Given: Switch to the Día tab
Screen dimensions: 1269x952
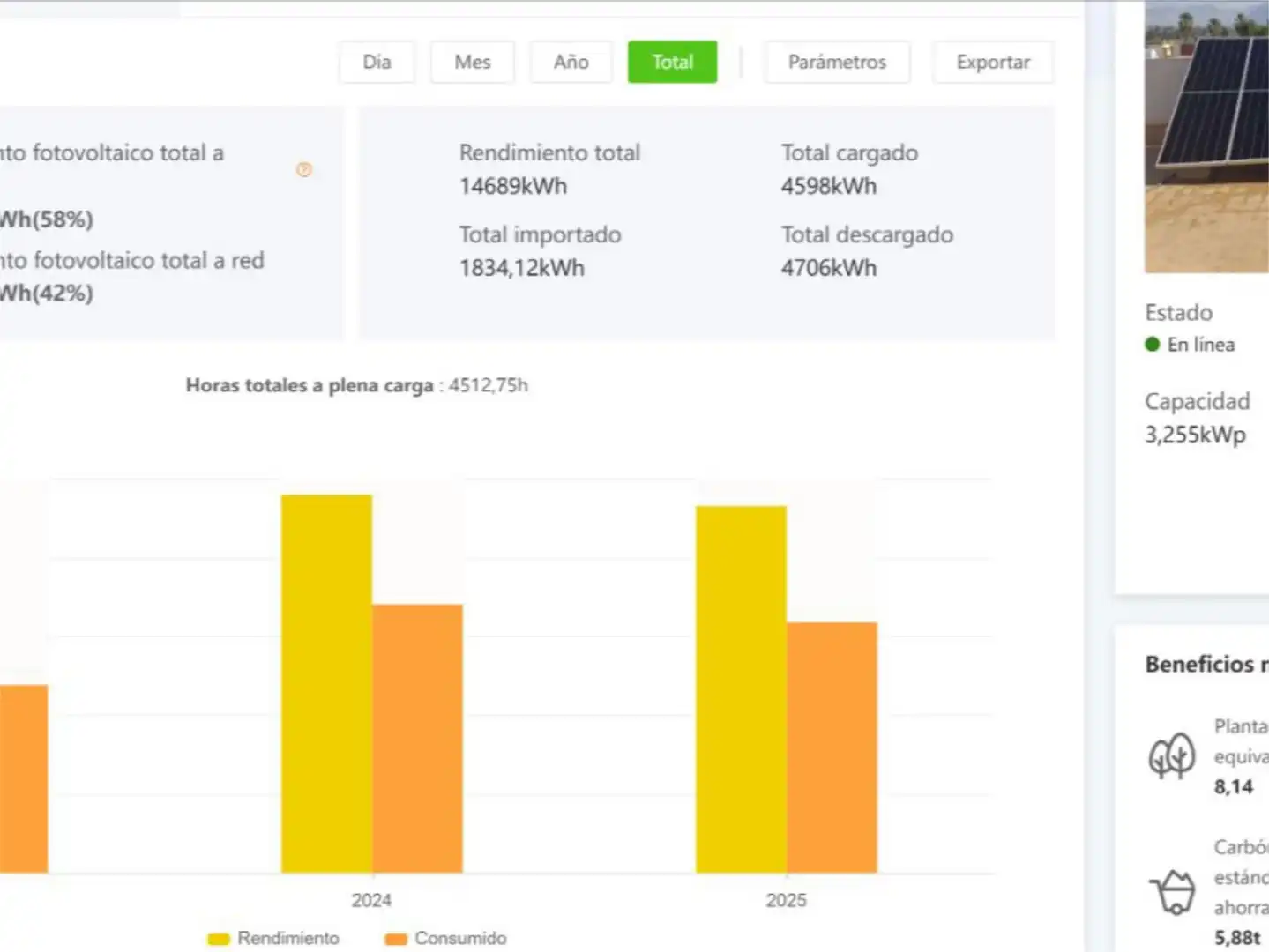Looking at the screenshot, I should pyautogui.click(x=377, y=63).
